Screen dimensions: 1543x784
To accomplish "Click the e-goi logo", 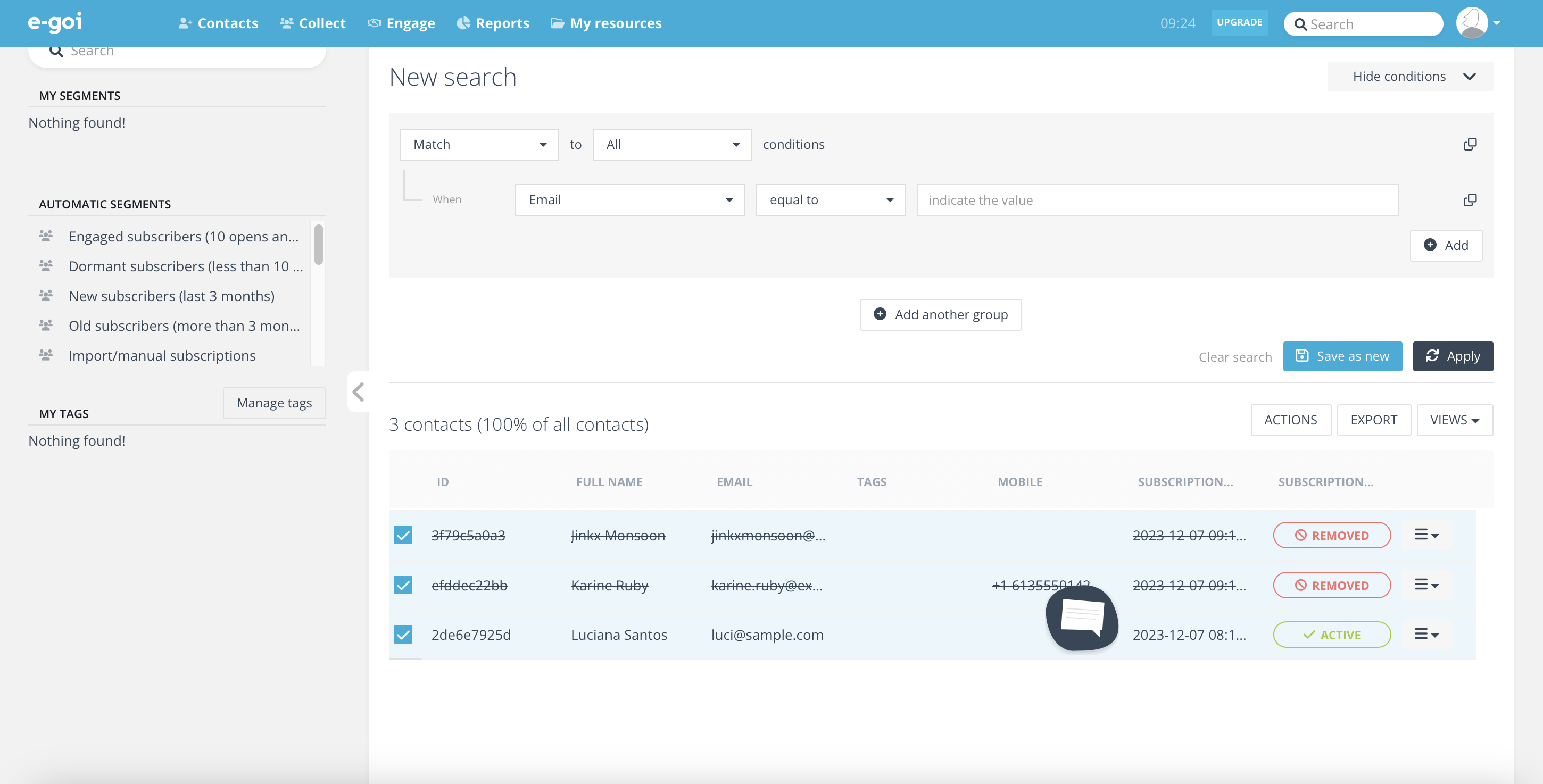I will [55, 23].
